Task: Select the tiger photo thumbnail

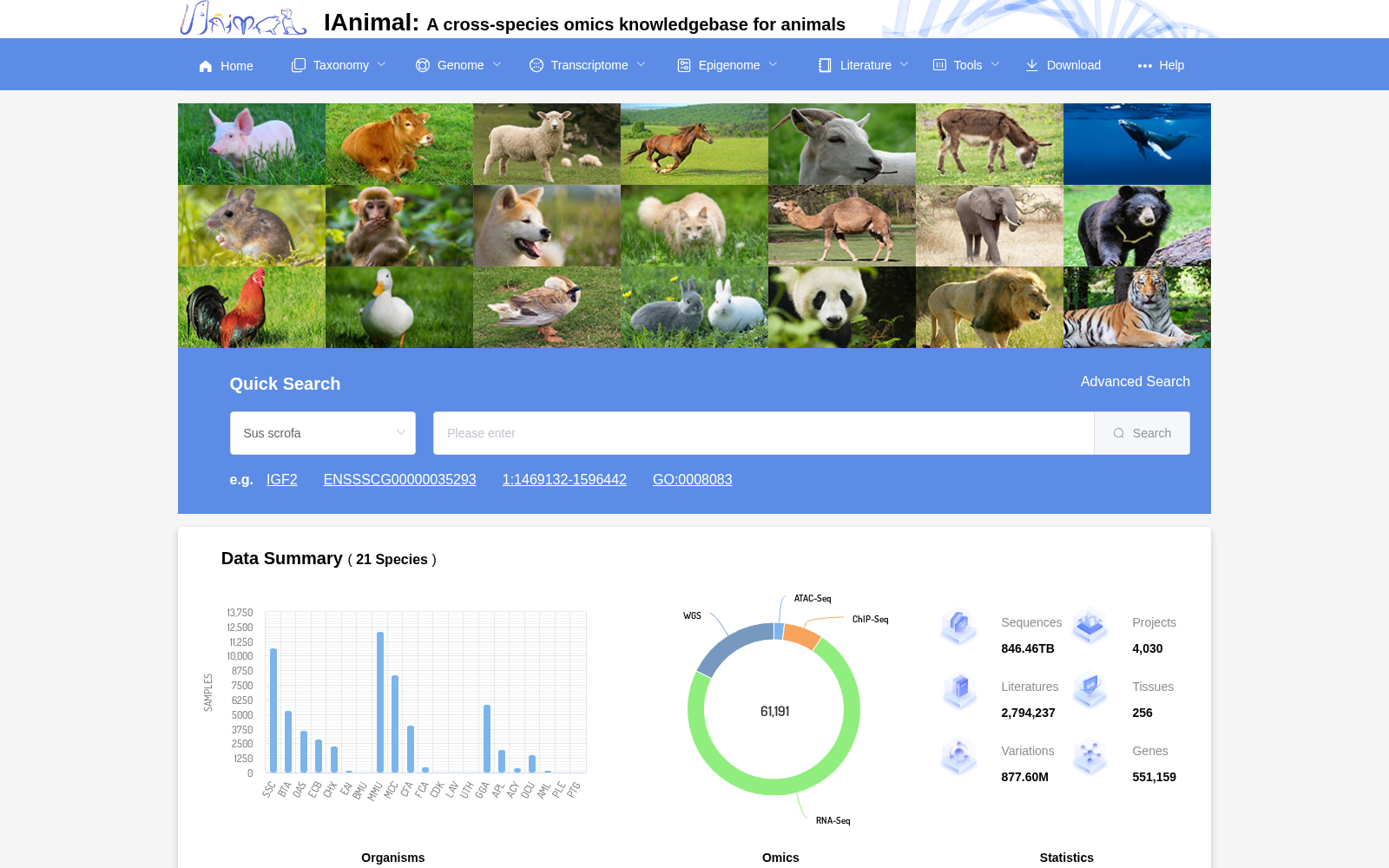Action: pos(1137,307)
